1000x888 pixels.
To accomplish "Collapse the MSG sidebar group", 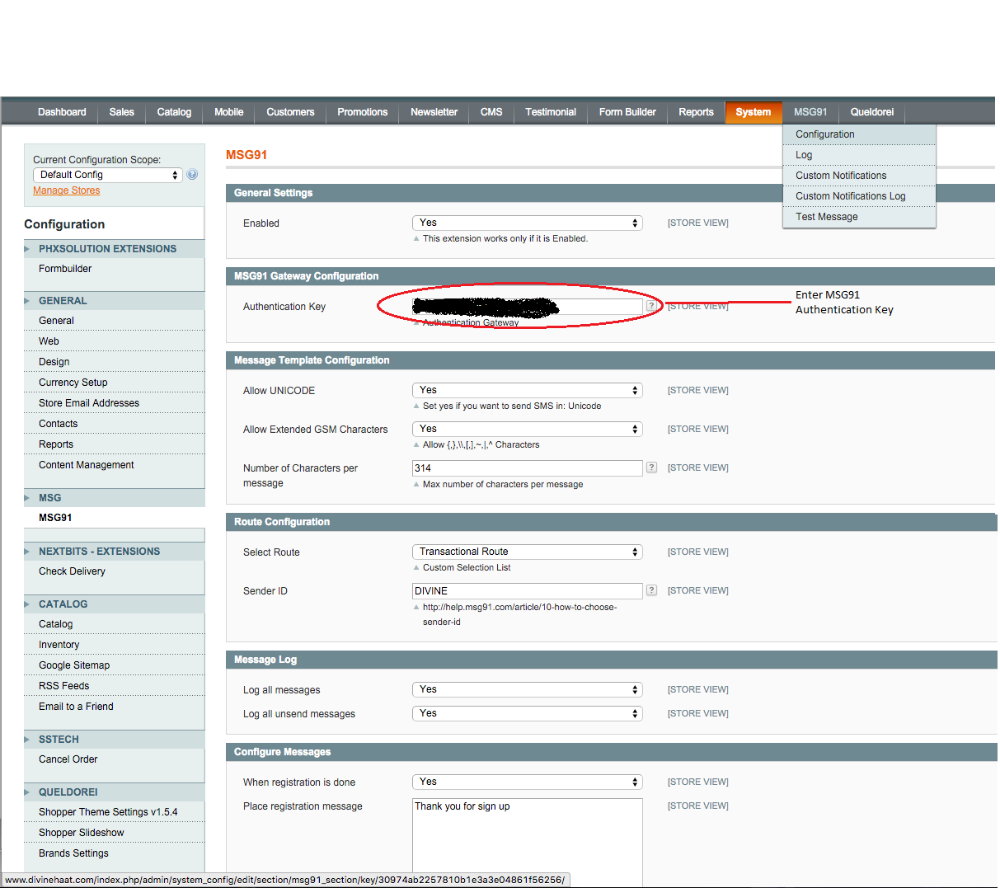I will pos(114,498).
